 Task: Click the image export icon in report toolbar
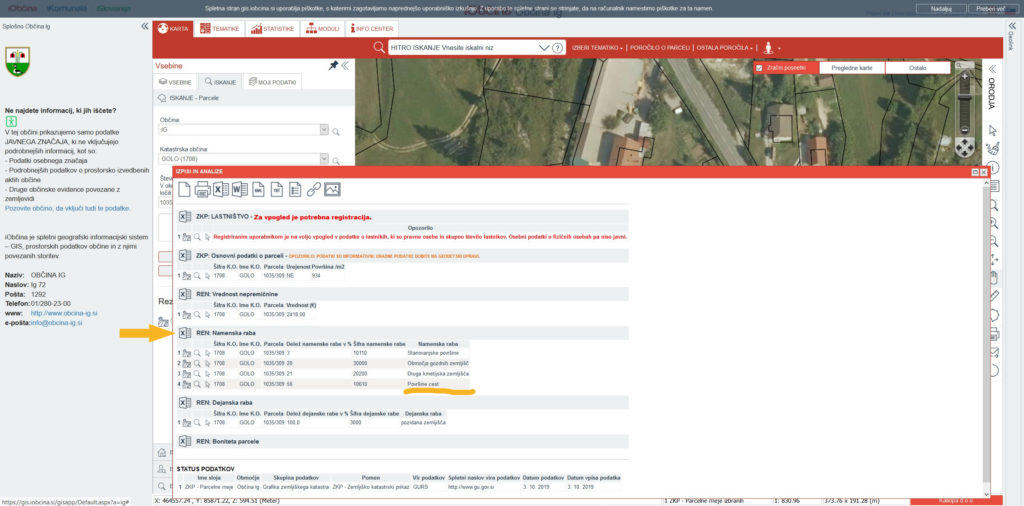(332, 189)
